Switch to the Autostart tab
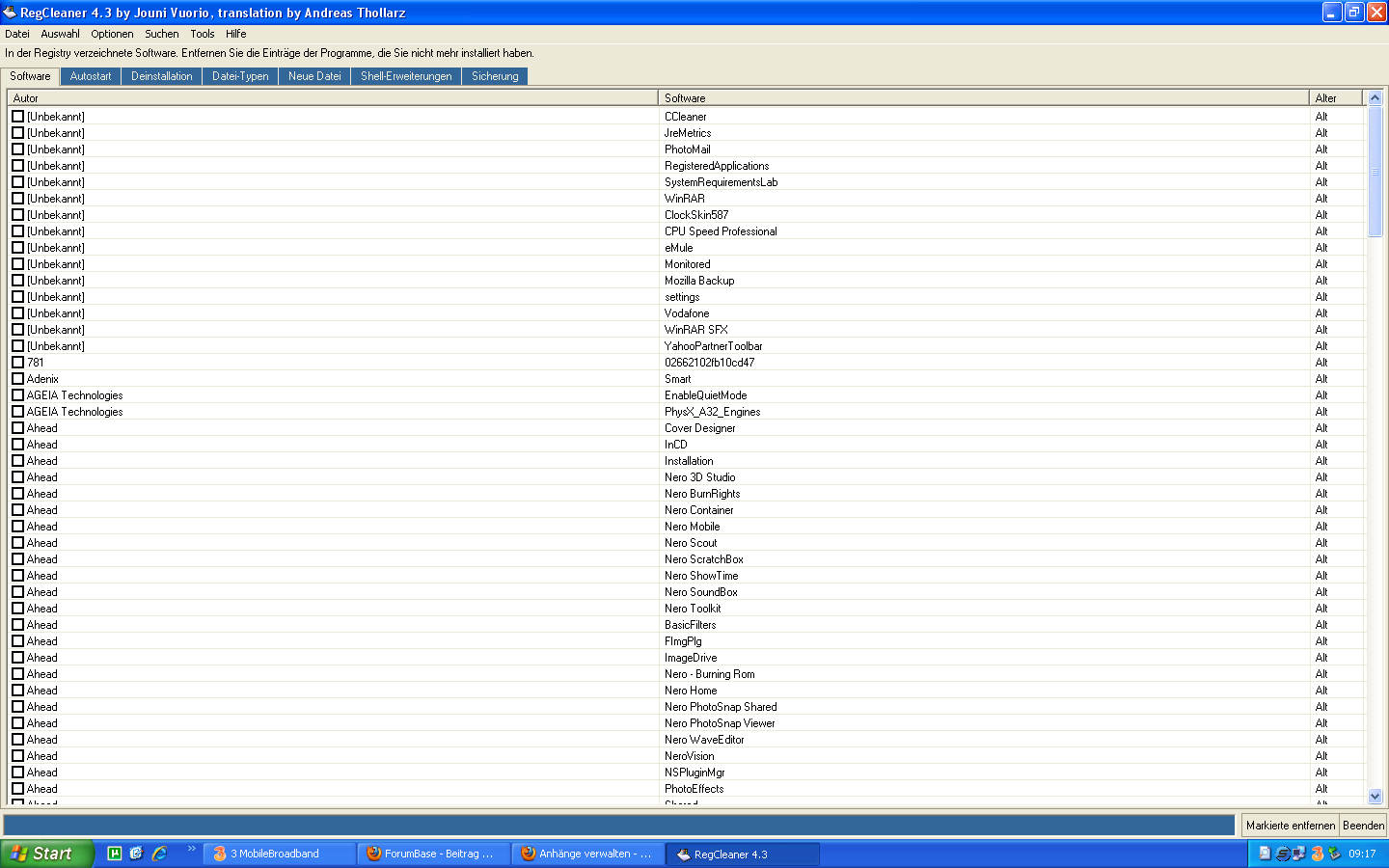The width and height of the screenshot is (1389, 868). (x=91, y=76)
